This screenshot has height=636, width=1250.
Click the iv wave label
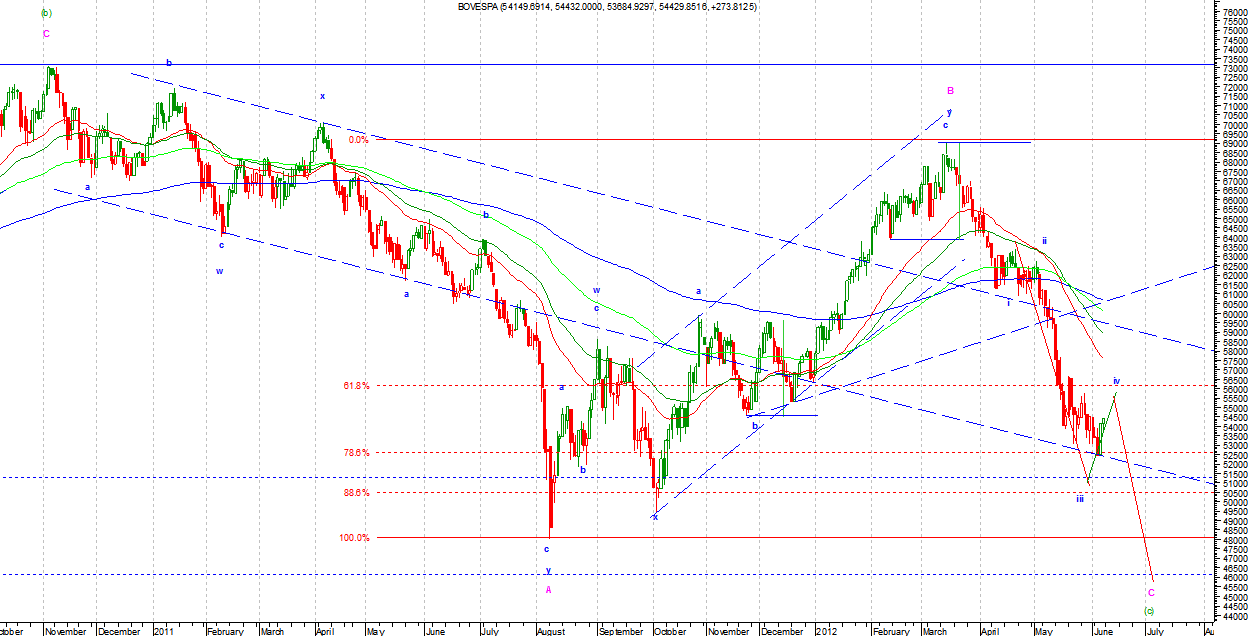(x=1116, y=381)
